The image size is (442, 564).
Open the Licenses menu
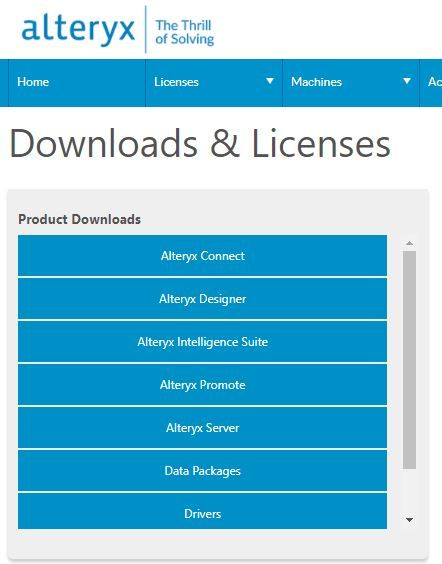pos(214,82)
